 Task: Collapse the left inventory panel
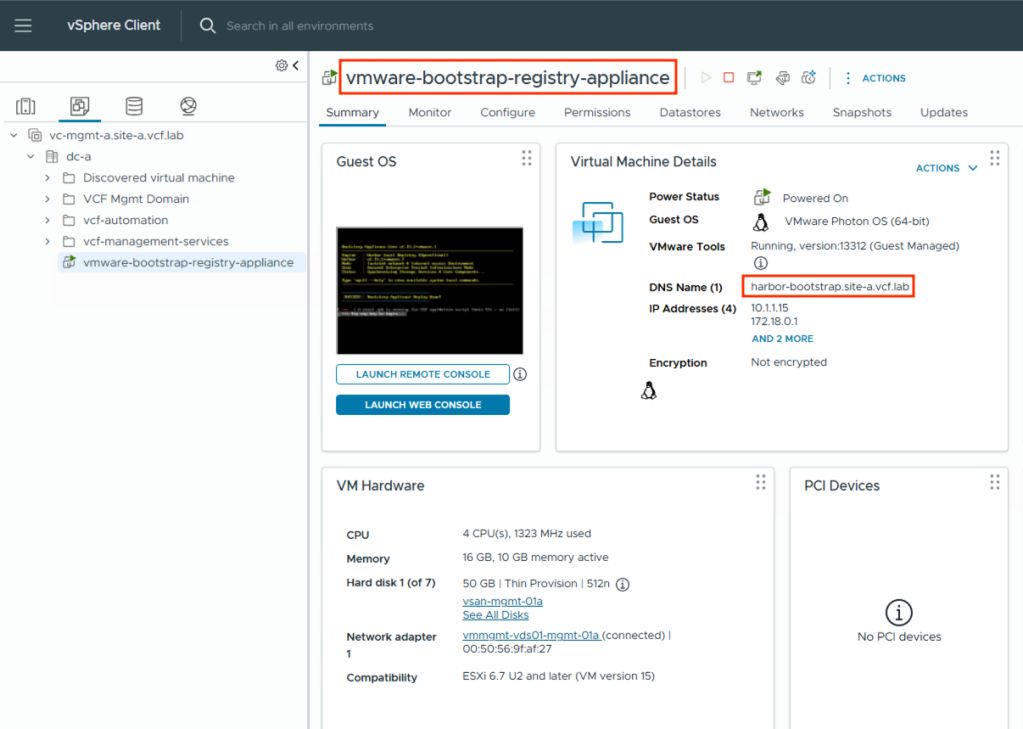point(296,65)
